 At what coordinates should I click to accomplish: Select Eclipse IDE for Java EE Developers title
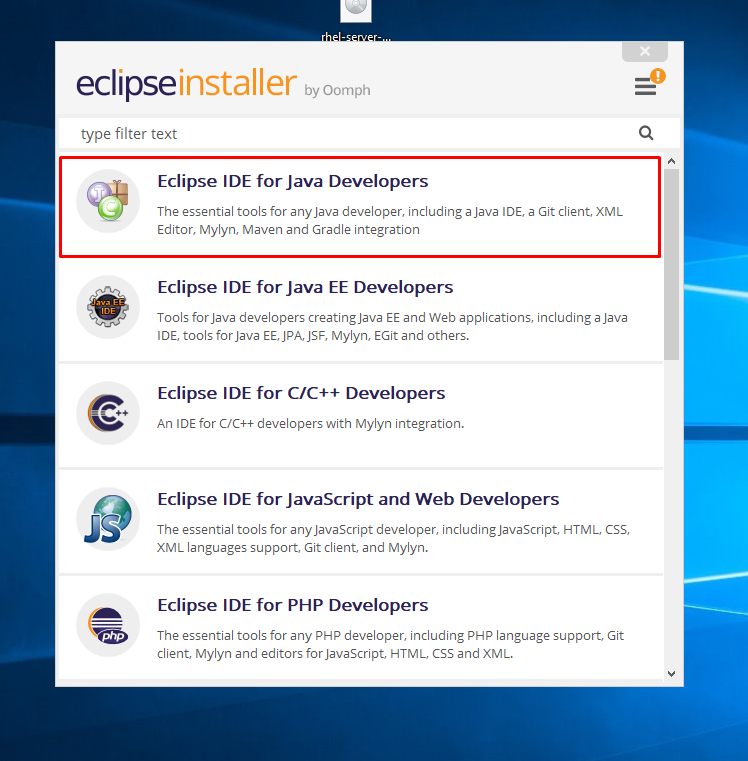point(305,287)
